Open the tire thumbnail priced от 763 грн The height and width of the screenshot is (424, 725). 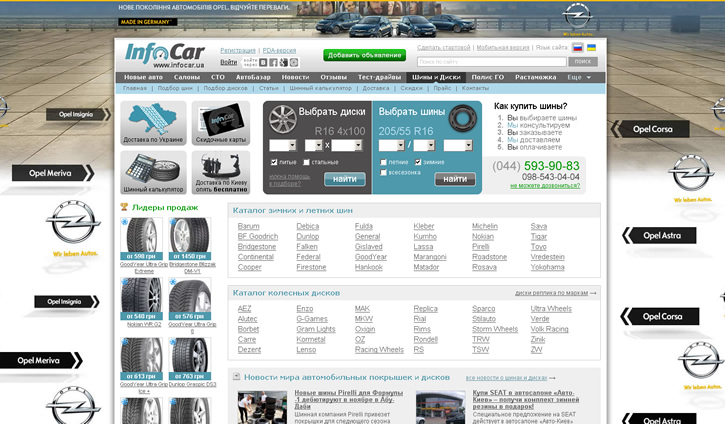[x=190, y=359]
